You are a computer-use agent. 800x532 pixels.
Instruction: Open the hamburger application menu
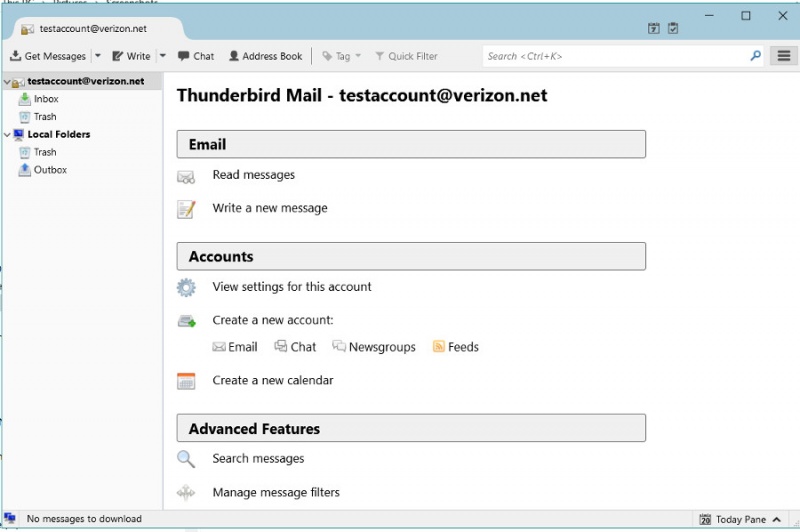[784, 56]
